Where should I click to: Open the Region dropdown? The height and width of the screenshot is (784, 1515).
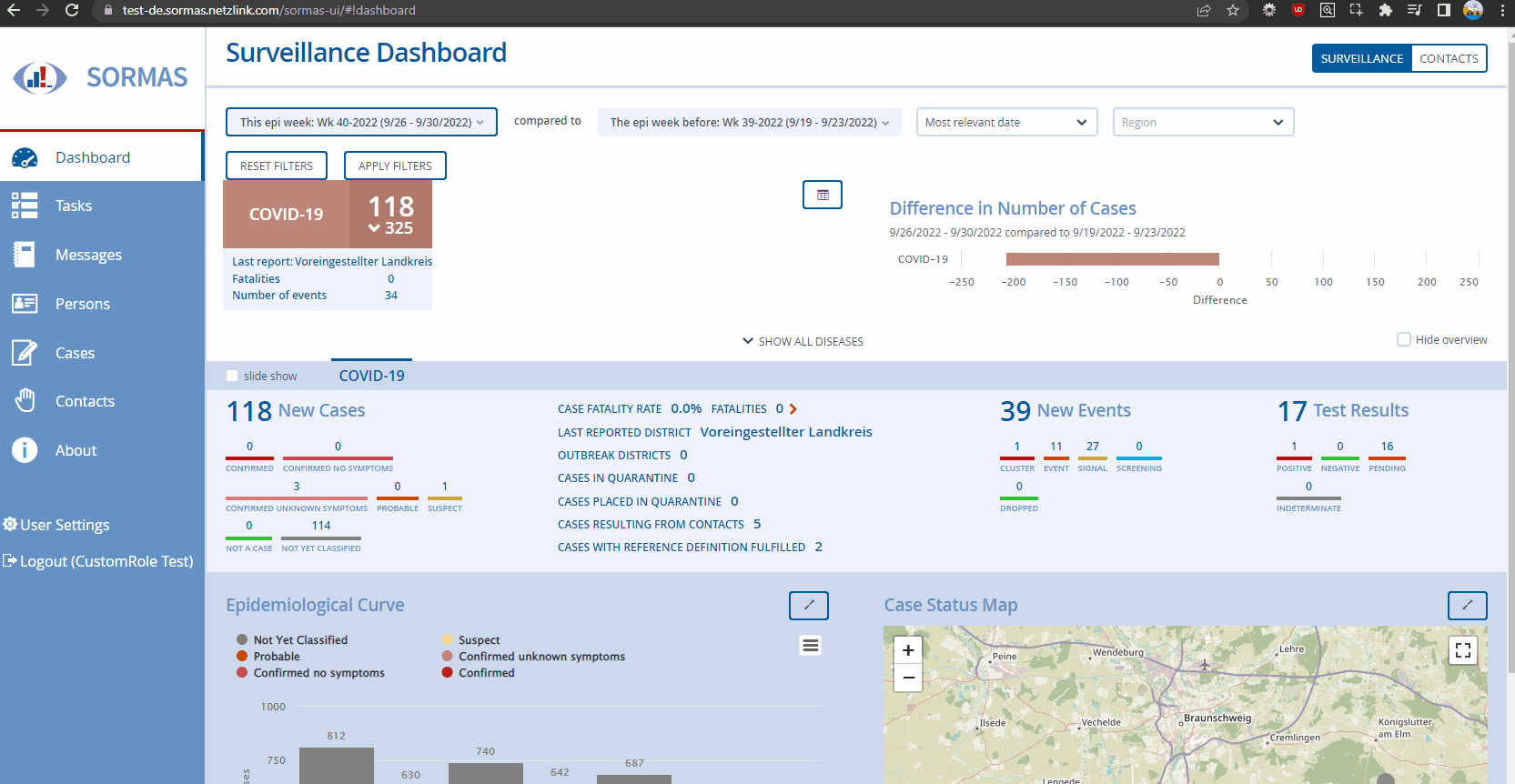tap(1203, 122)
